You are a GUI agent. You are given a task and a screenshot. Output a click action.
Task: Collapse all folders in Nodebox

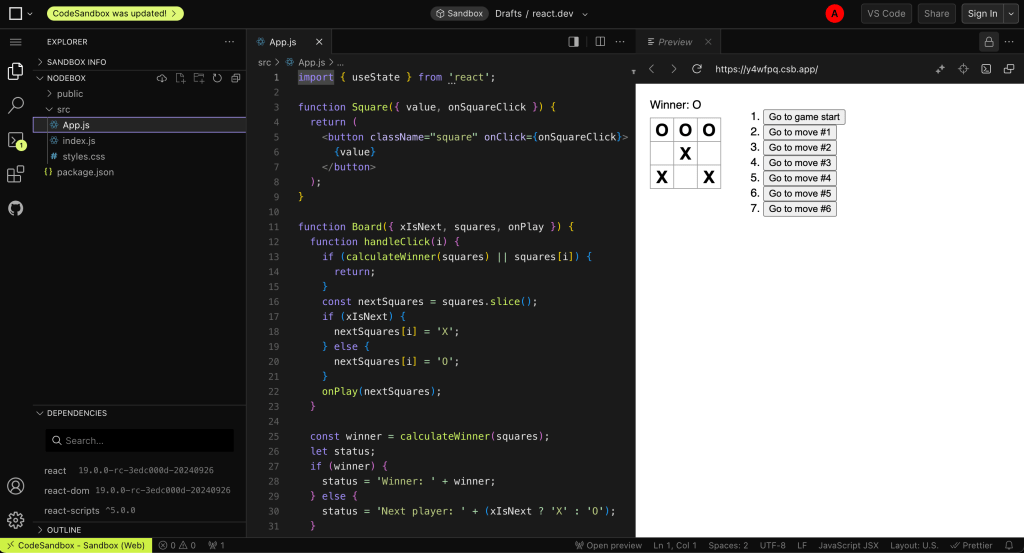[236, 78]
